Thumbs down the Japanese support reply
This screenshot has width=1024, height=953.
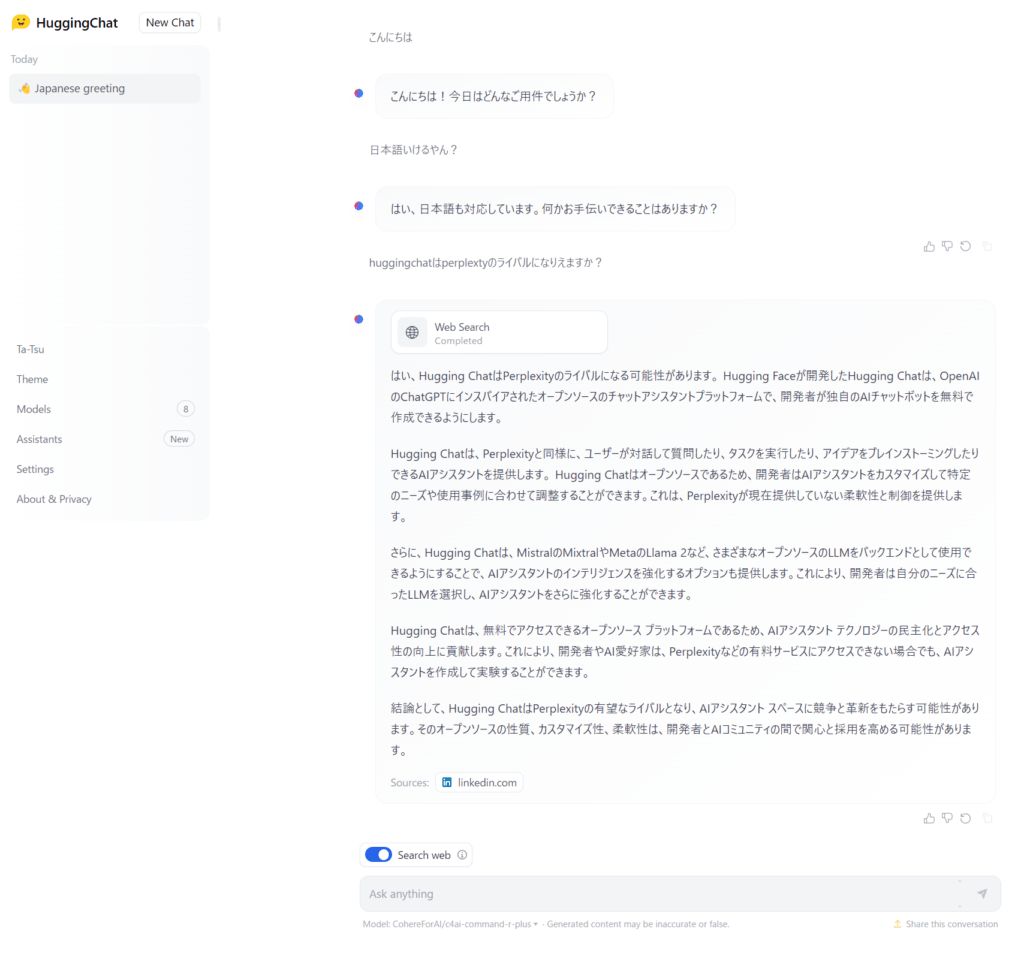[x=947, y=246]
